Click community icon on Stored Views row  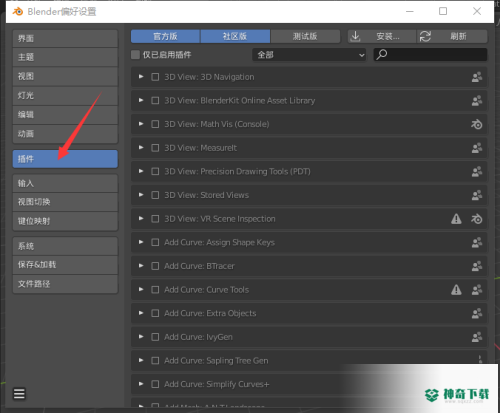point(477,195)
